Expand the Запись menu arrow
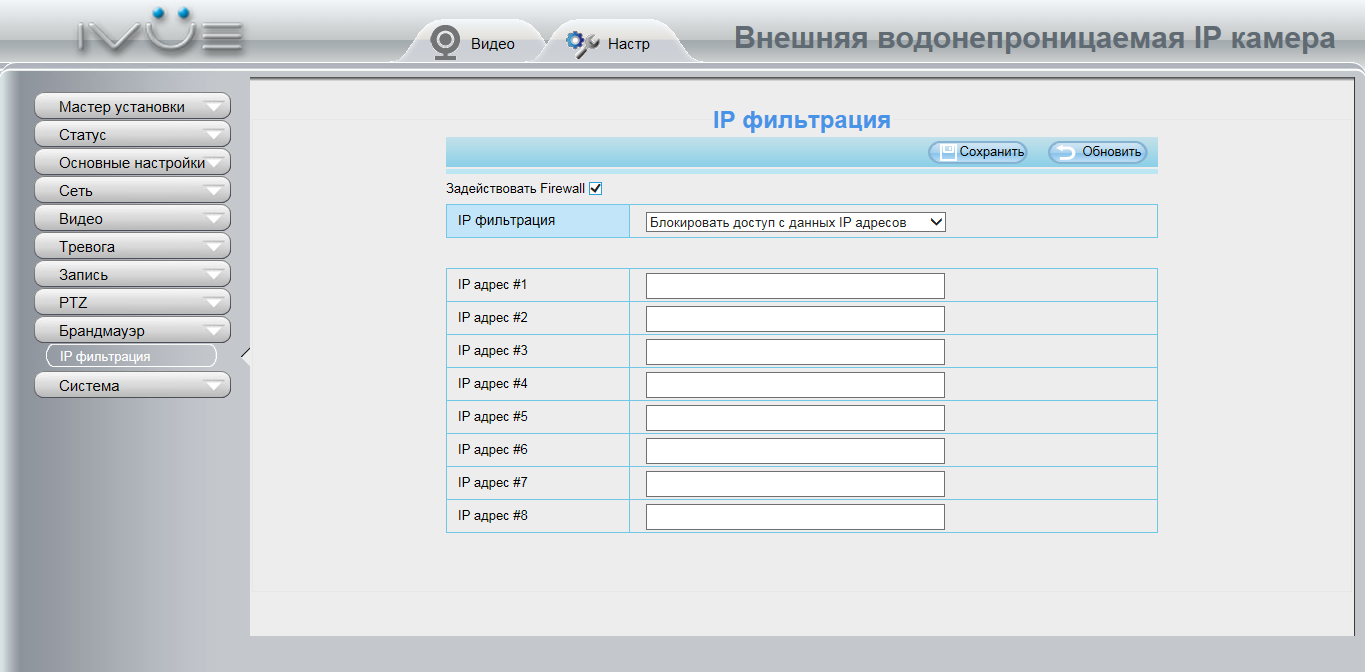 (x=213, y=275)
